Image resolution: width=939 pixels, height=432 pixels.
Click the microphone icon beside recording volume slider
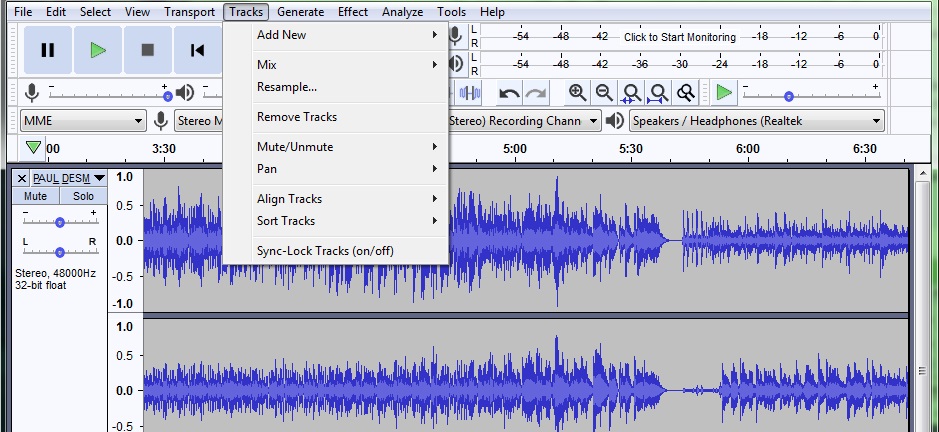click(32, 93)
